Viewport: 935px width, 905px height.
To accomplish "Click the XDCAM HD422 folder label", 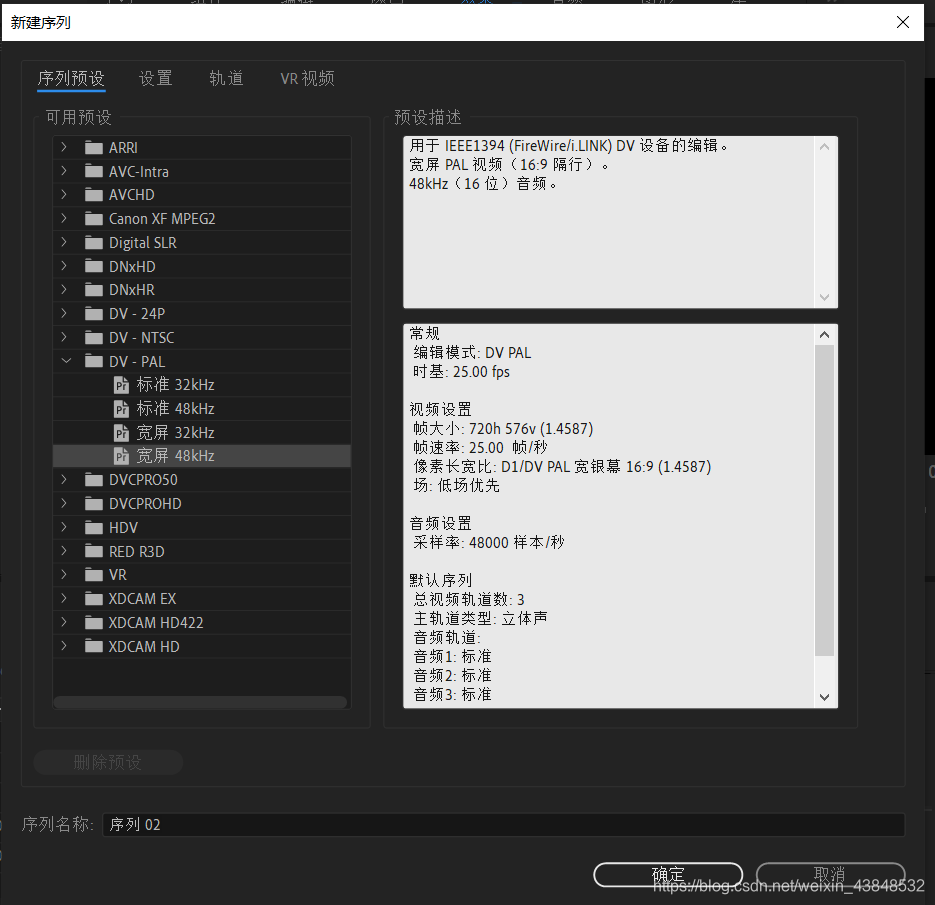I will pyautogui.click(x=156, y=623).
